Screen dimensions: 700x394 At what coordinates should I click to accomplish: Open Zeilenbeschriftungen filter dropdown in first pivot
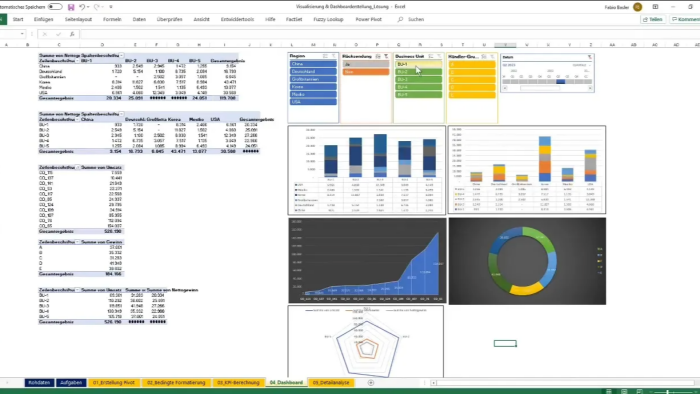pos(77,61)
